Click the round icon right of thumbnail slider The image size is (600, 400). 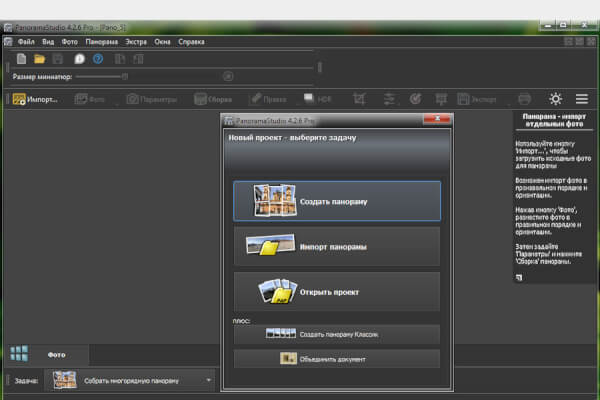pos(228,76)
